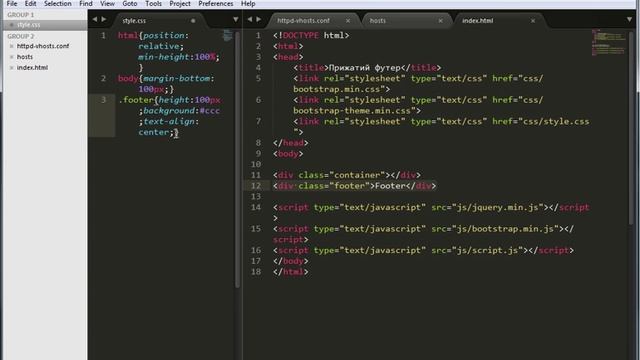Click .footer selector in style.css
This screenshot has width=640, height=360.
(136, 100)
